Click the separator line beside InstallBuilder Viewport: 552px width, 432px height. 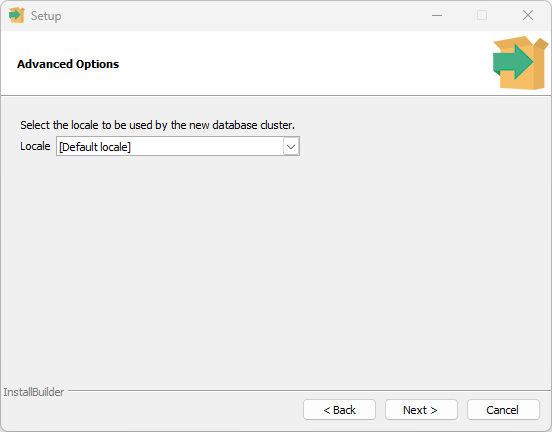coord(309,390)
